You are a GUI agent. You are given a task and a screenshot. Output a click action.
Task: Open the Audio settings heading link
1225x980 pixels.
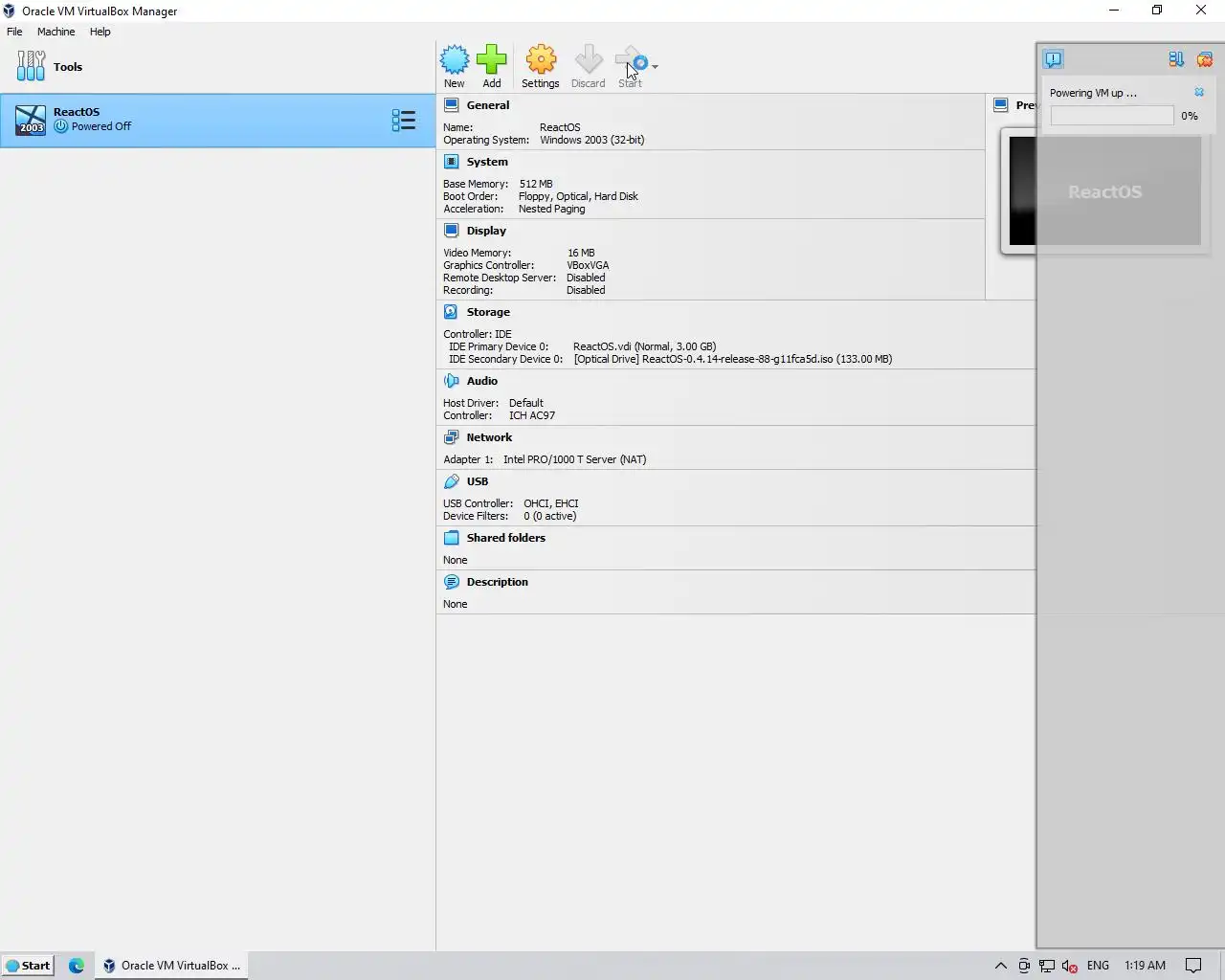[x=482, y=381]
